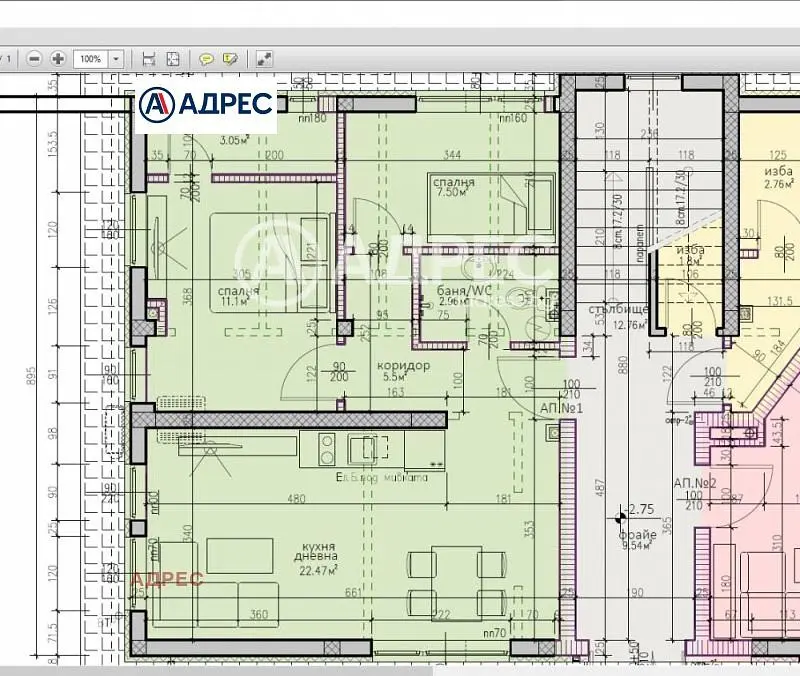Open the zoom percentage dropdown arrow

116,59
